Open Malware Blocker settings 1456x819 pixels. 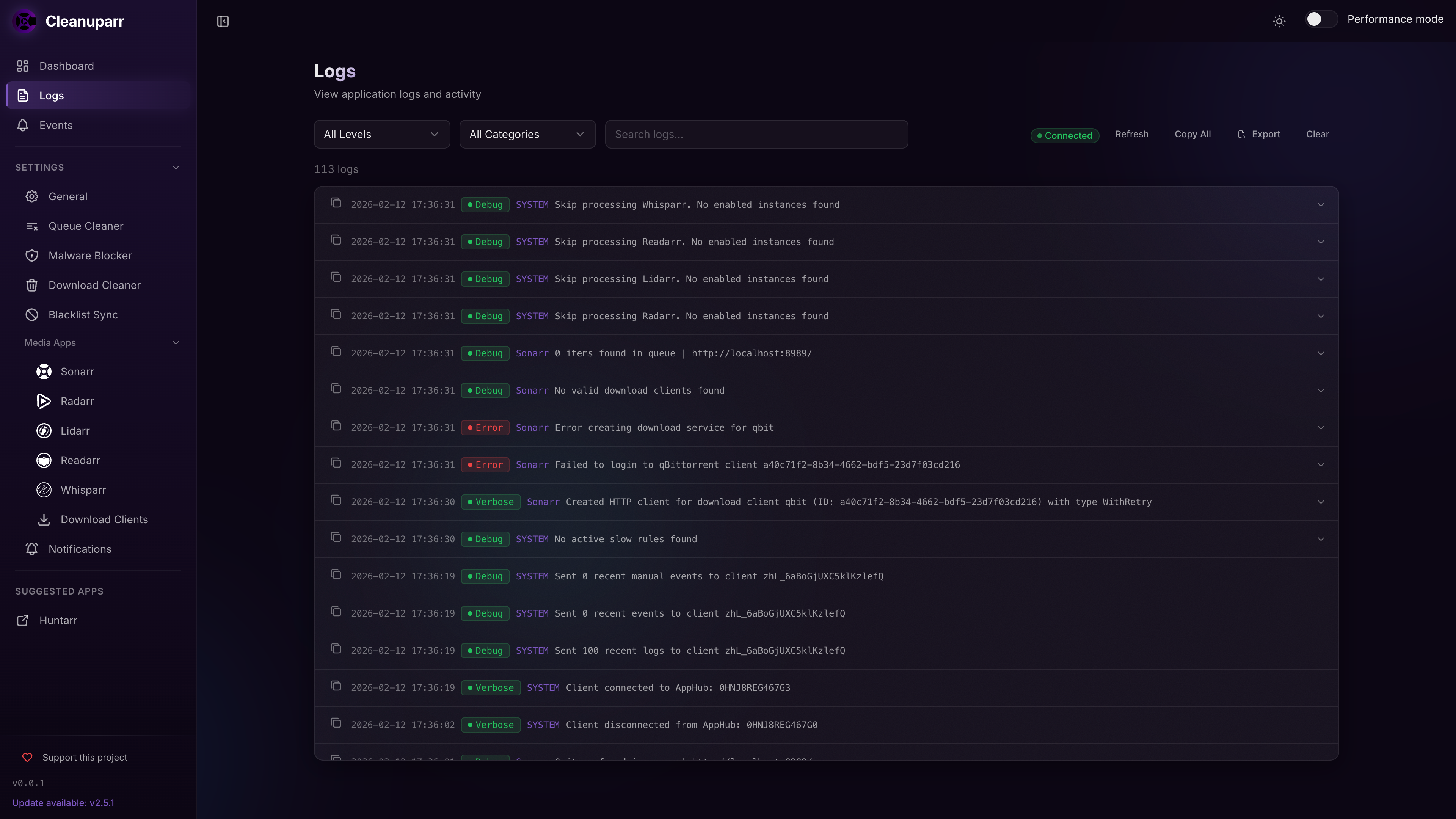(103, 256)
